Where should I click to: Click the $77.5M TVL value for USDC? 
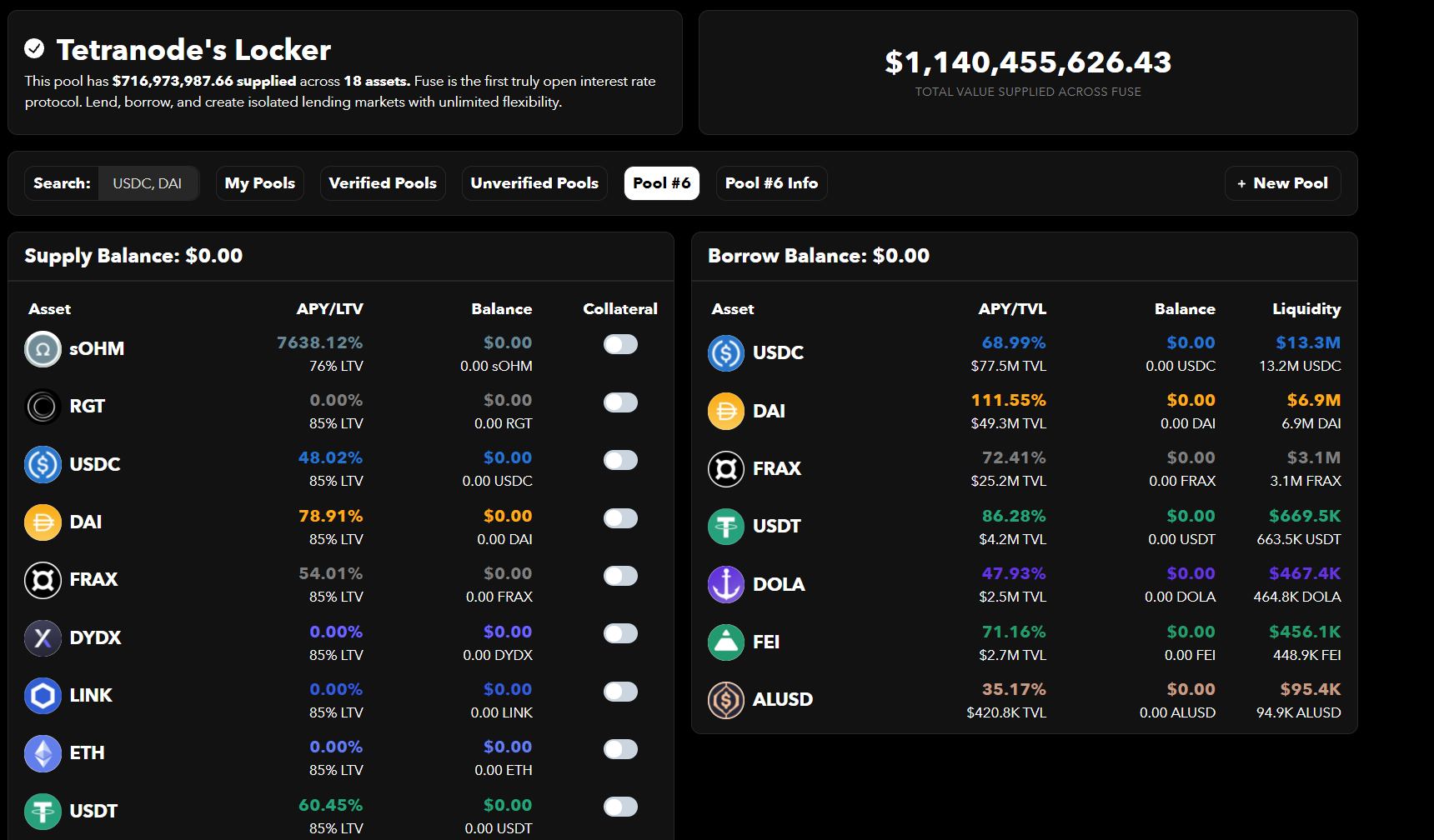(1008, 366)
